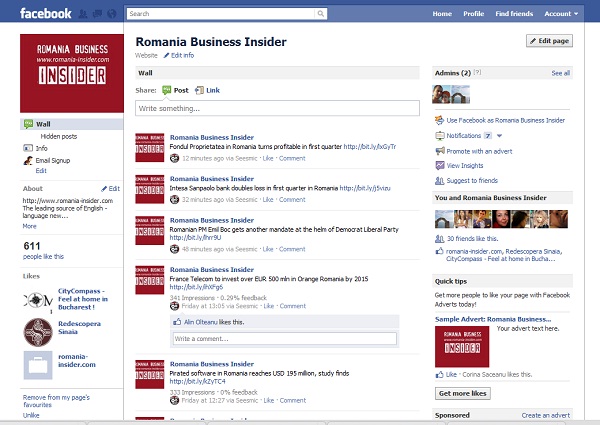Screen dimensions: 600x425
Task: Click Promote with an advert icon
Action: (x=440, y=150)
